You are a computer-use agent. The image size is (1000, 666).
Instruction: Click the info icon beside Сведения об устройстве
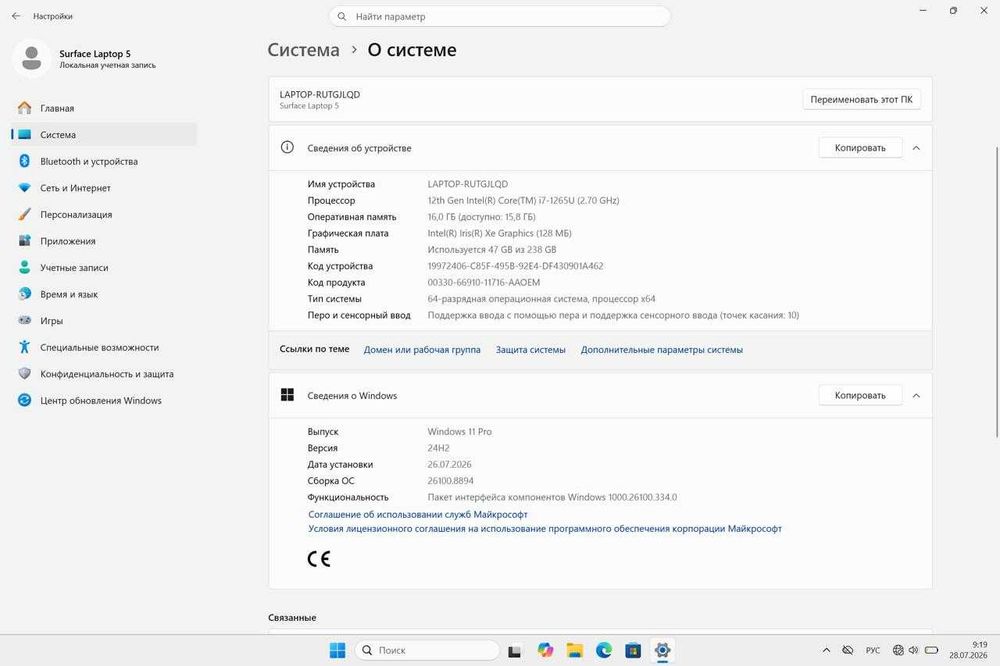click(287, 147)
